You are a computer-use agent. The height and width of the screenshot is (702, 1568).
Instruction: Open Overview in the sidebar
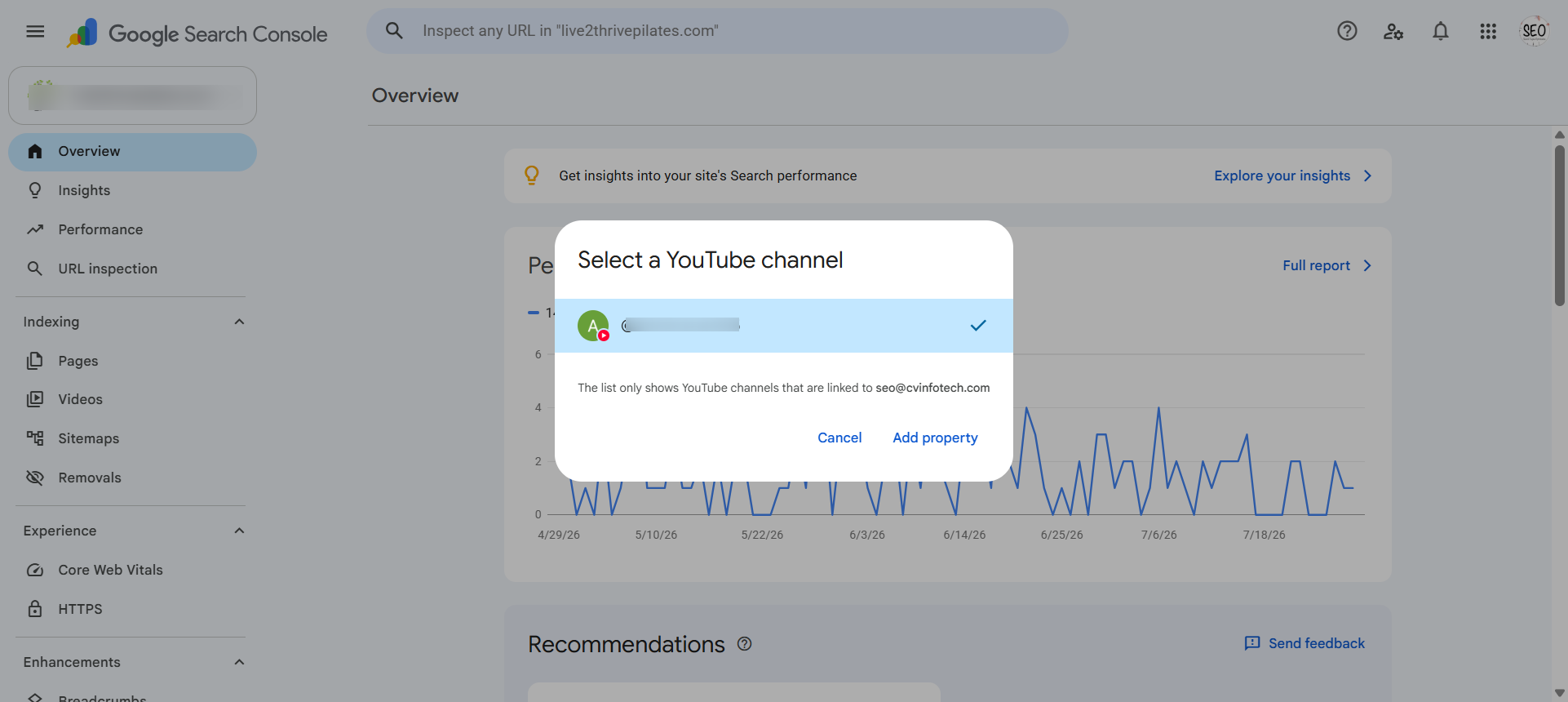pos(133,152)
